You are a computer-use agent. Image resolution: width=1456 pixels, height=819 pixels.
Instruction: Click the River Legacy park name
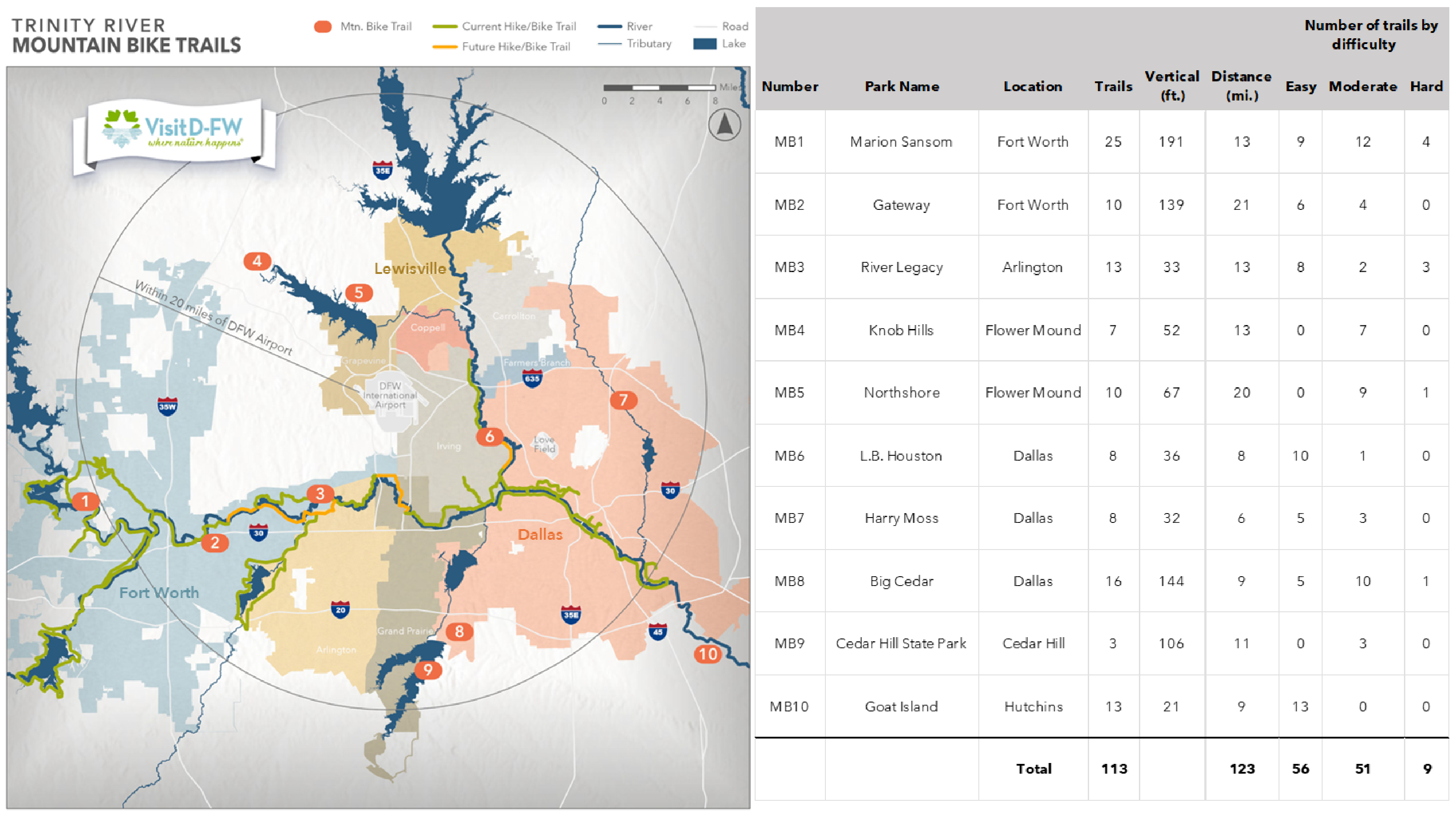click(901, 267)
